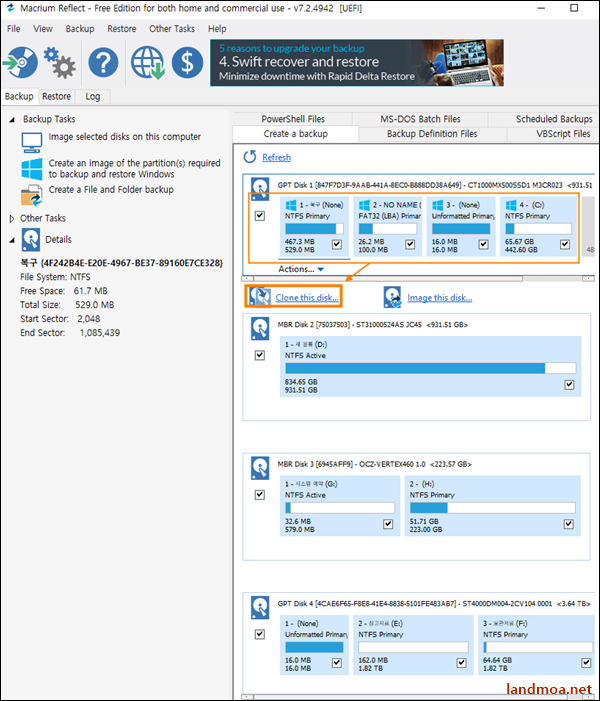Uncheck the D: partition checkbox
The image size is (600, 701).
[569, 384]
